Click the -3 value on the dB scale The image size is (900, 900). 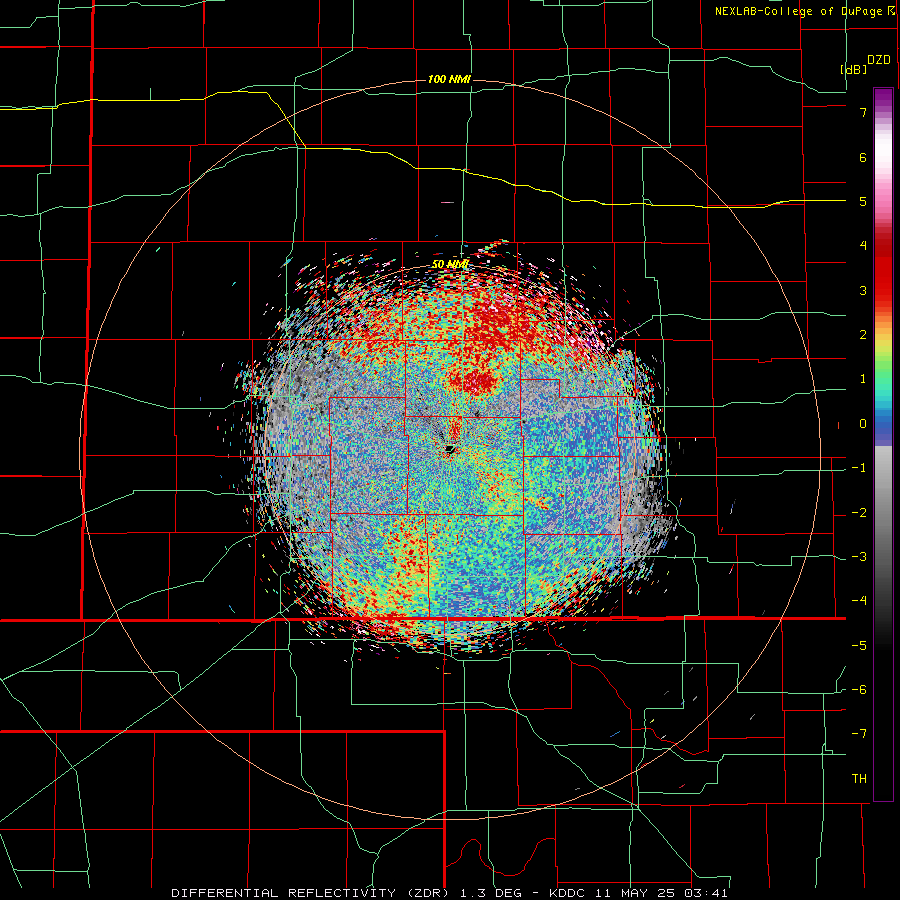(x=859, y=557)
